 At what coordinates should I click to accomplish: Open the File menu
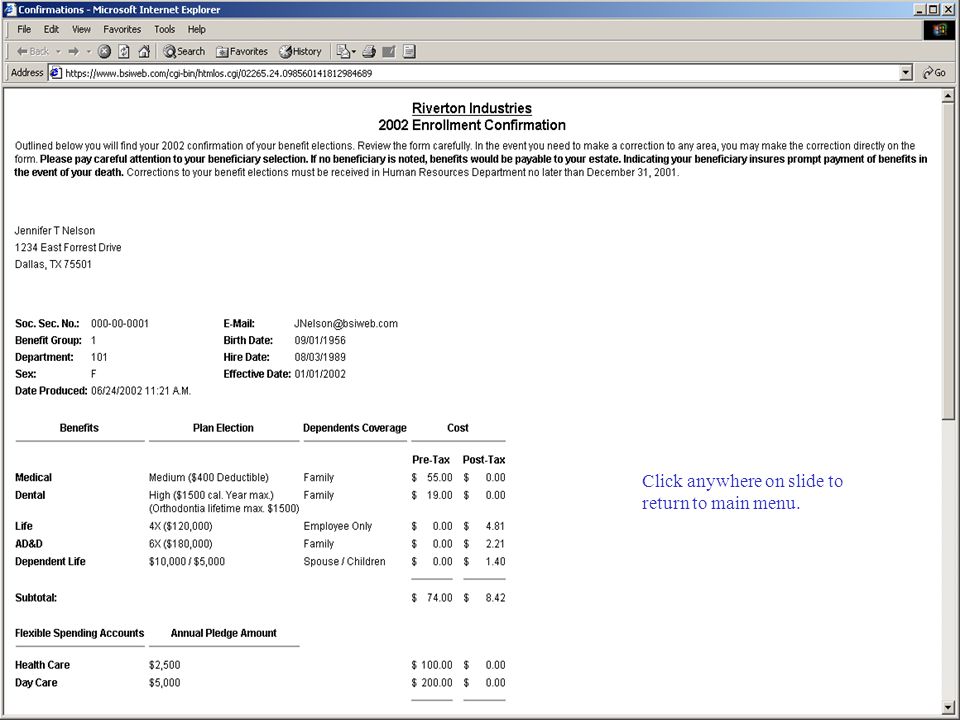24,29
